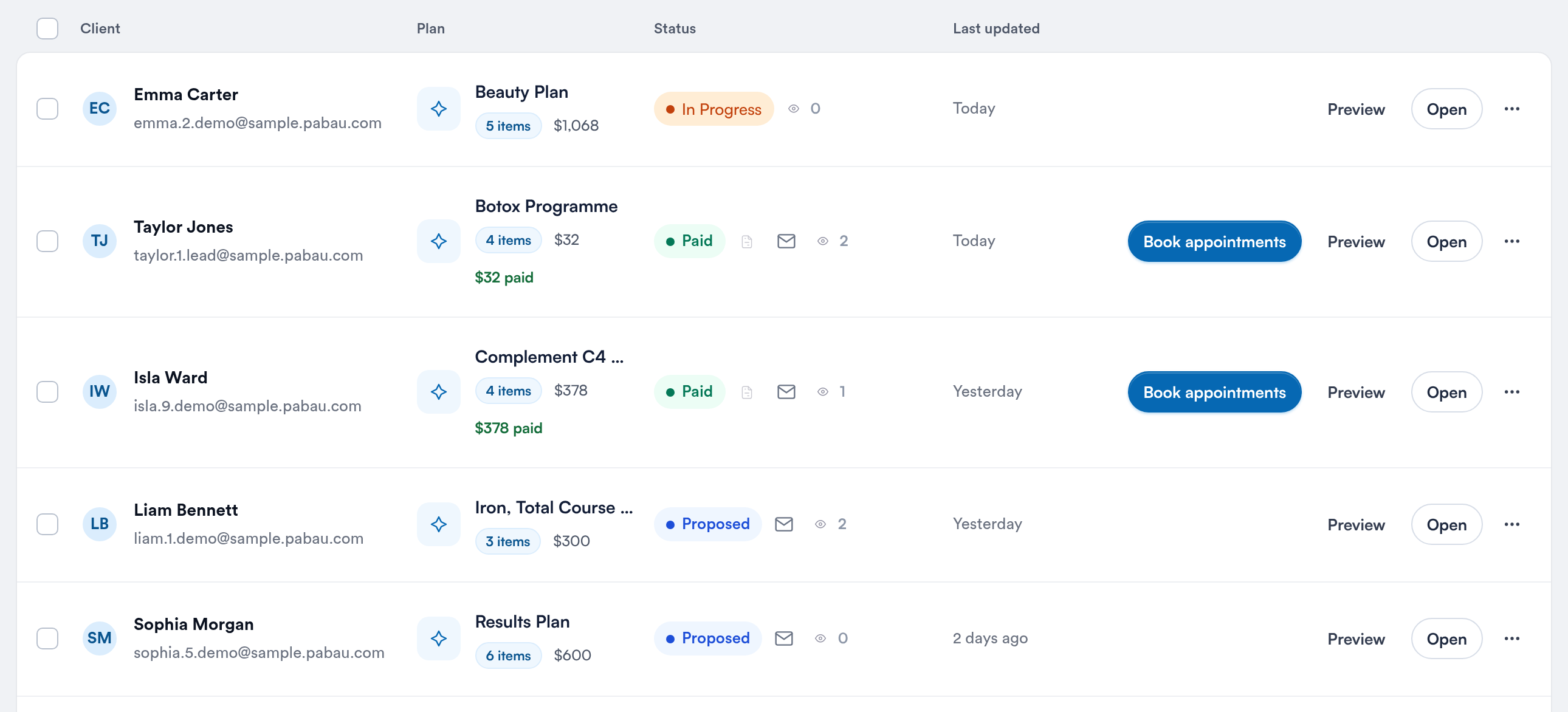The width and height of the screenshot is (1568, 712).
Task: Open more options menu for Emma Carter
Action: [1512, 109]
